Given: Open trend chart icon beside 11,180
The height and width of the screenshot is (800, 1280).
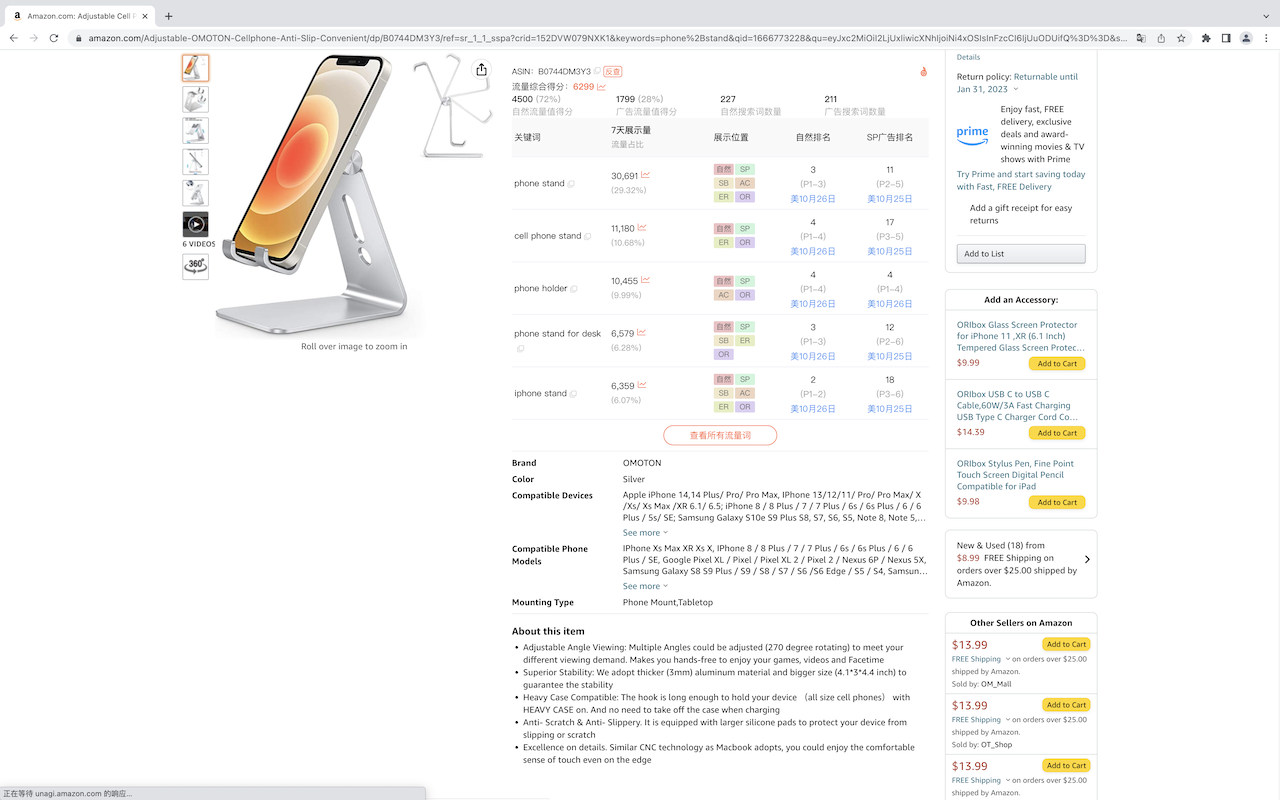Looking at the screenshot, I should tap(641, 228).
